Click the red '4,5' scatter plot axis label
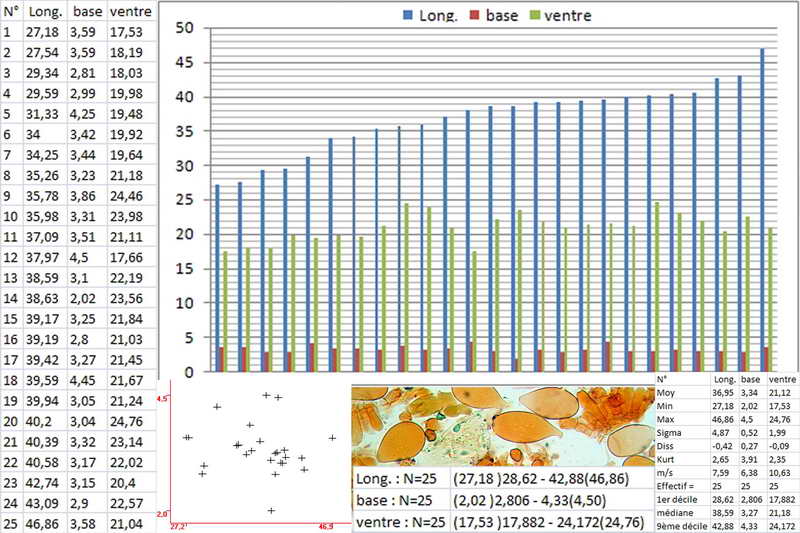Image resolution: width=800 pixels, height=533 pixels. 163,399
